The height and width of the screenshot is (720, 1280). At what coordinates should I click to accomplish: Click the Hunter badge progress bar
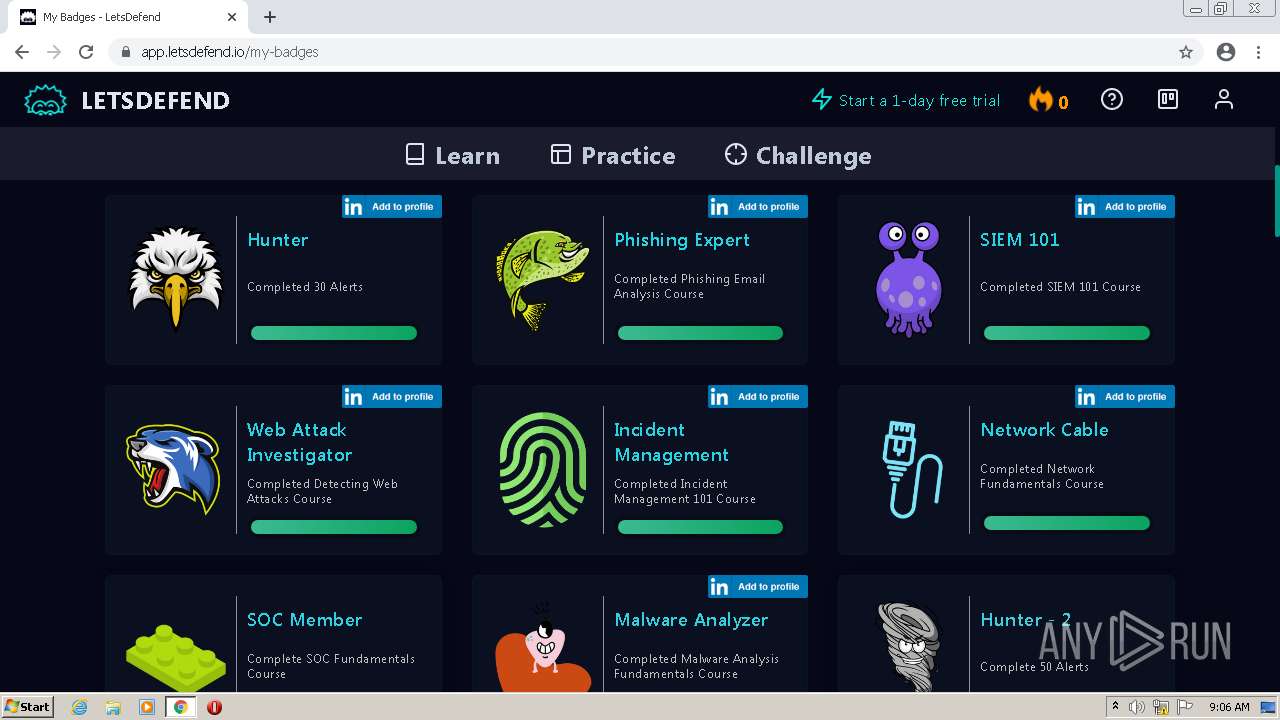[x=334, y=333]
